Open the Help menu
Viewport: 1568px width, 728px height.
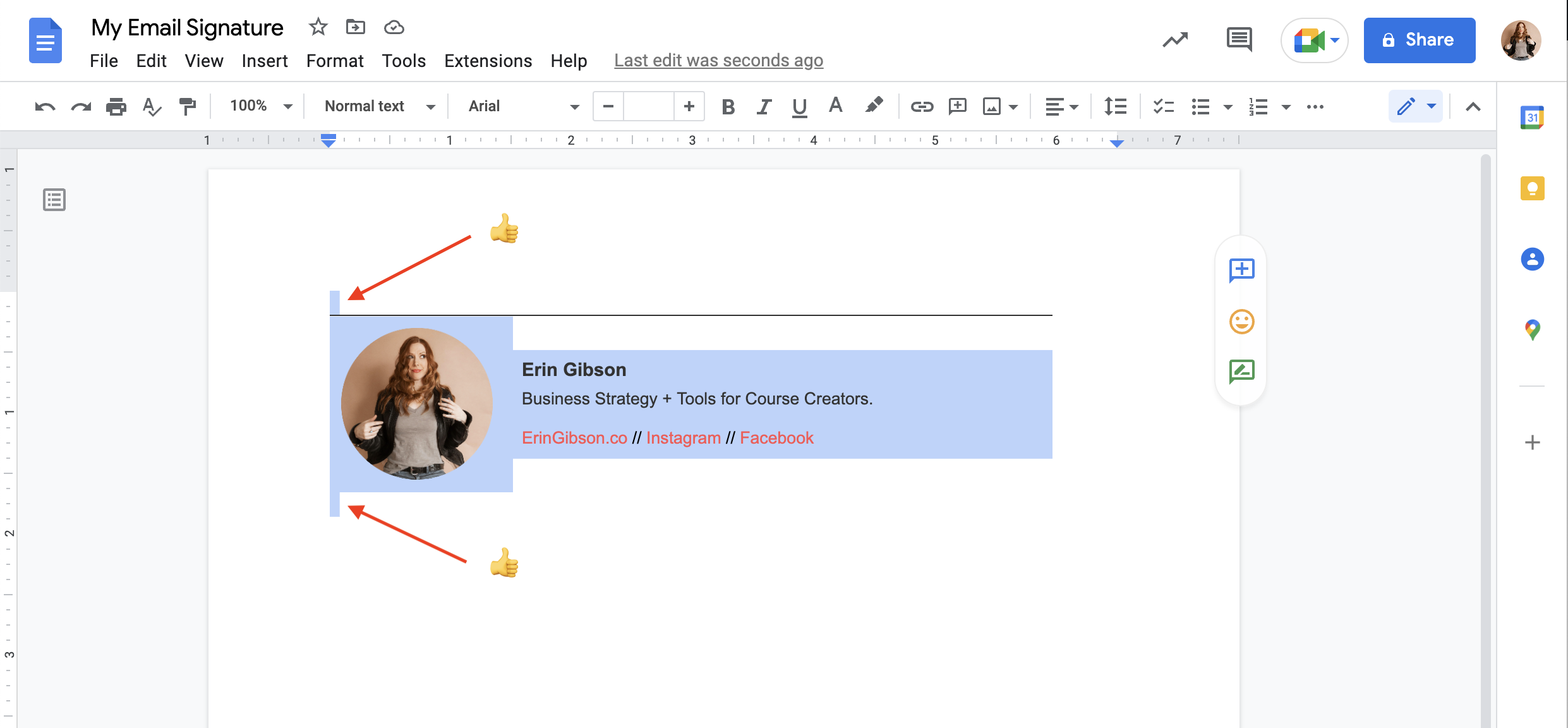[x=569, y=61]
